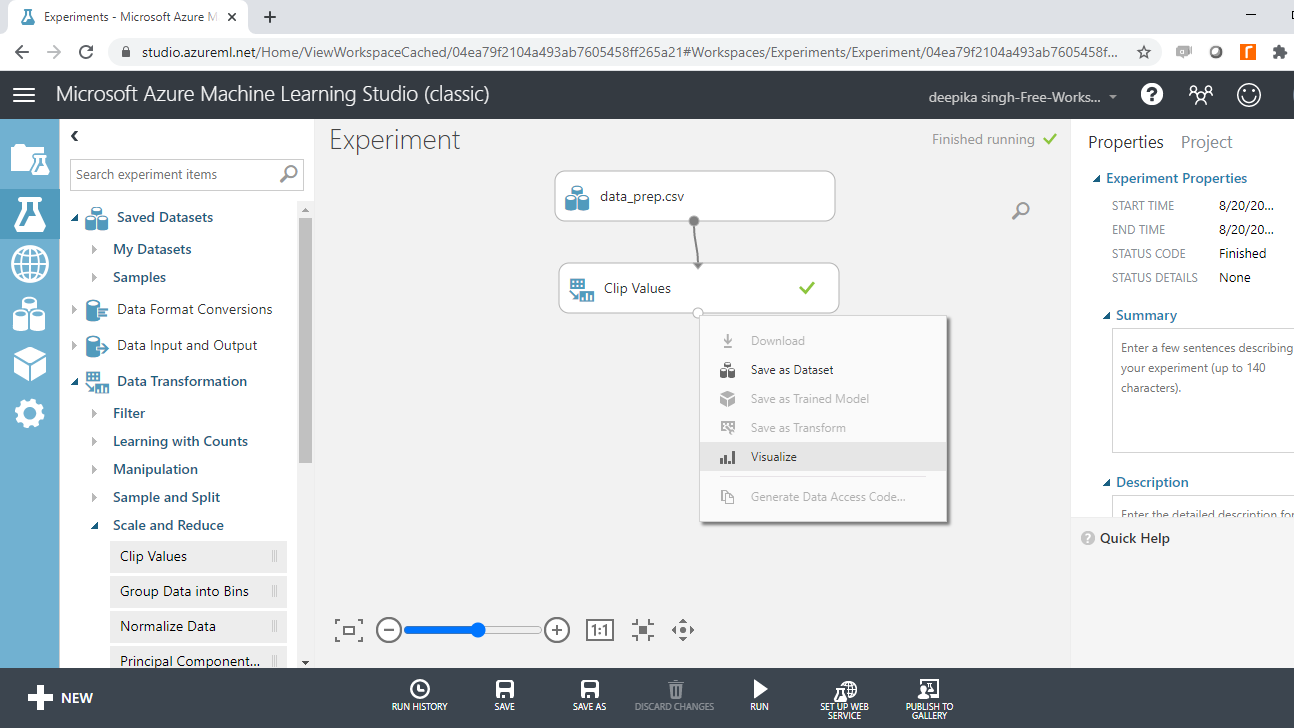The width and height of the screenshot is (1294, 728).
Task: Expand the Filter subcategory
Action: point(94,413)
